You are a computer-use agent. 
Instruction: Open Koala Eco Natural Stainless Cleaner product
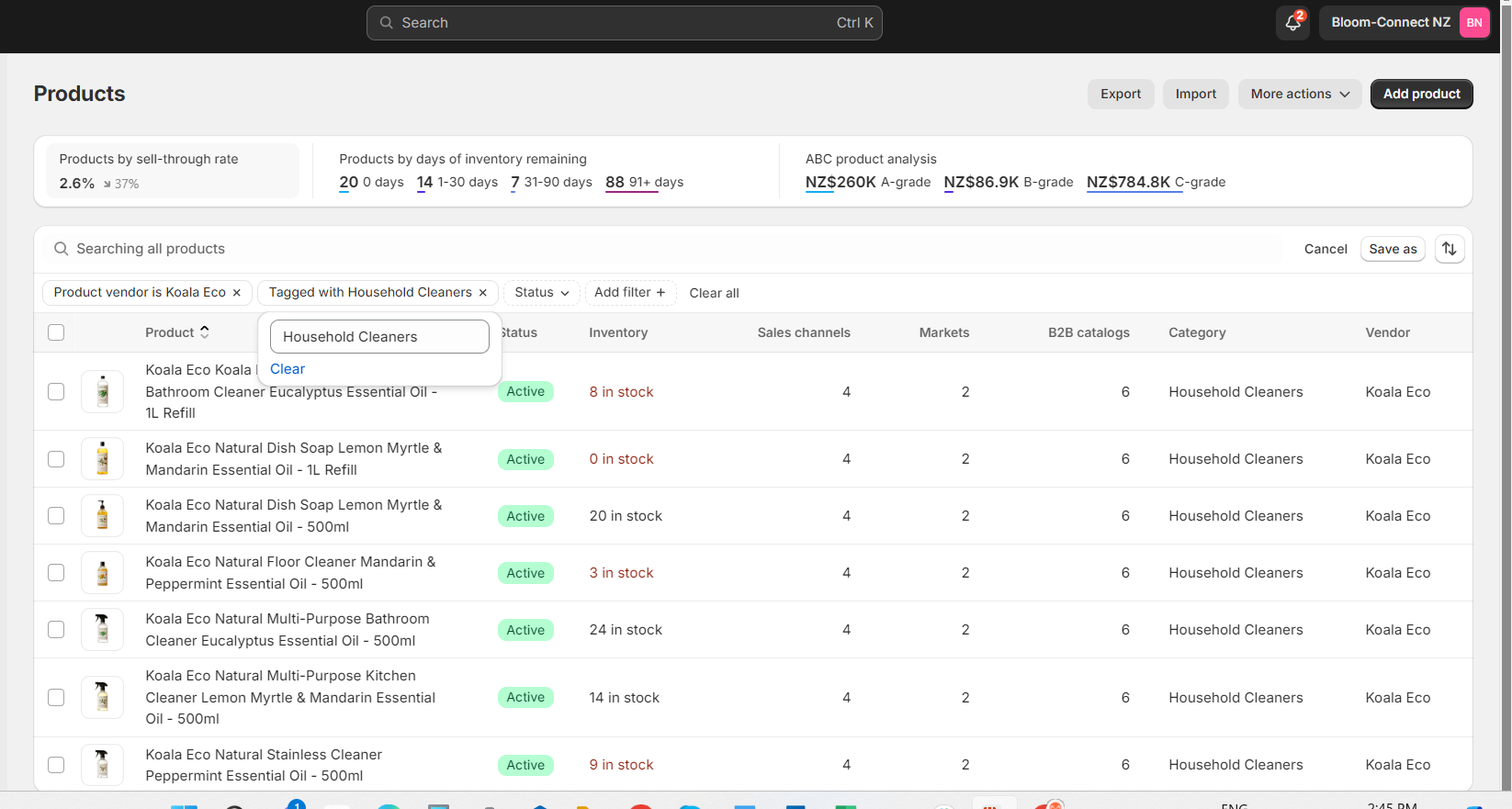[264, 765]
